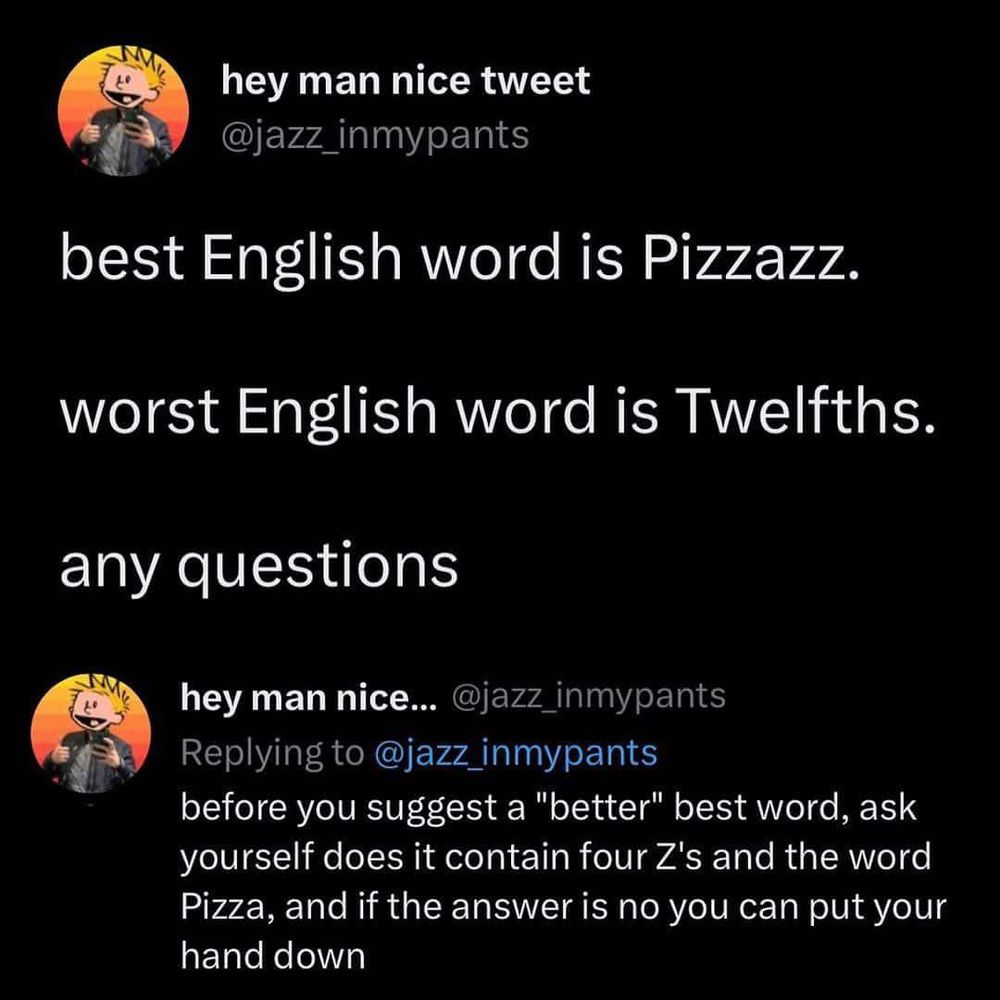Viewport: 1000px width, 1000px height.
Task: Open the main tweet author's profile picture
Action: point(123,111)
